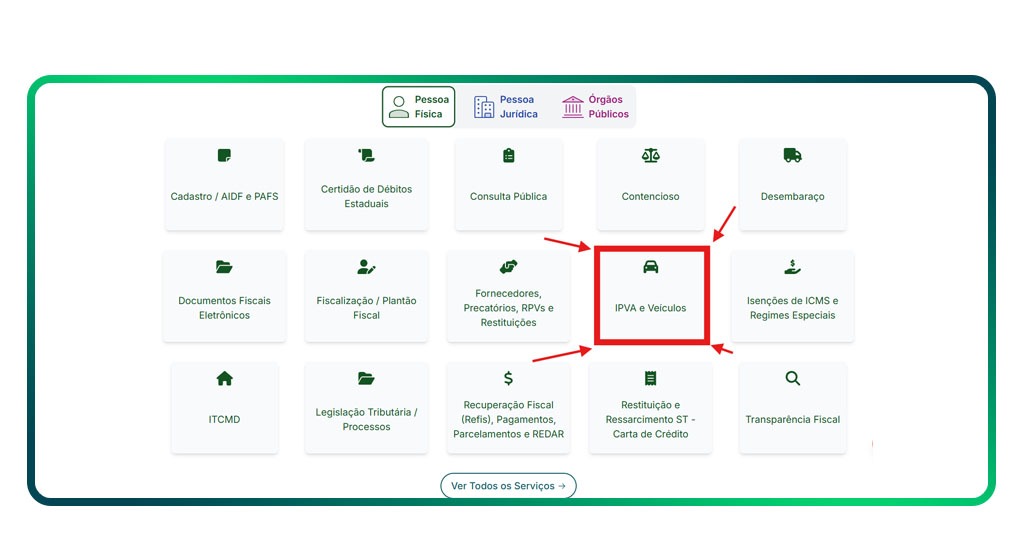
Task: Click the dollar sign icon for Recuperação Fiscal
Action: [x=508, y=379]
